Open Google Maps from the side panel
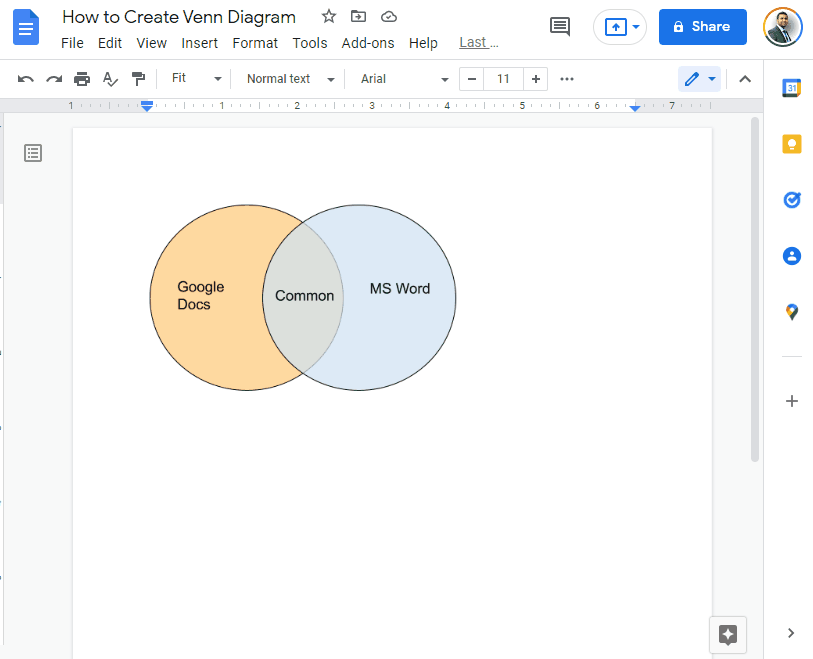The image size is (813, 659). pos(792,312)
